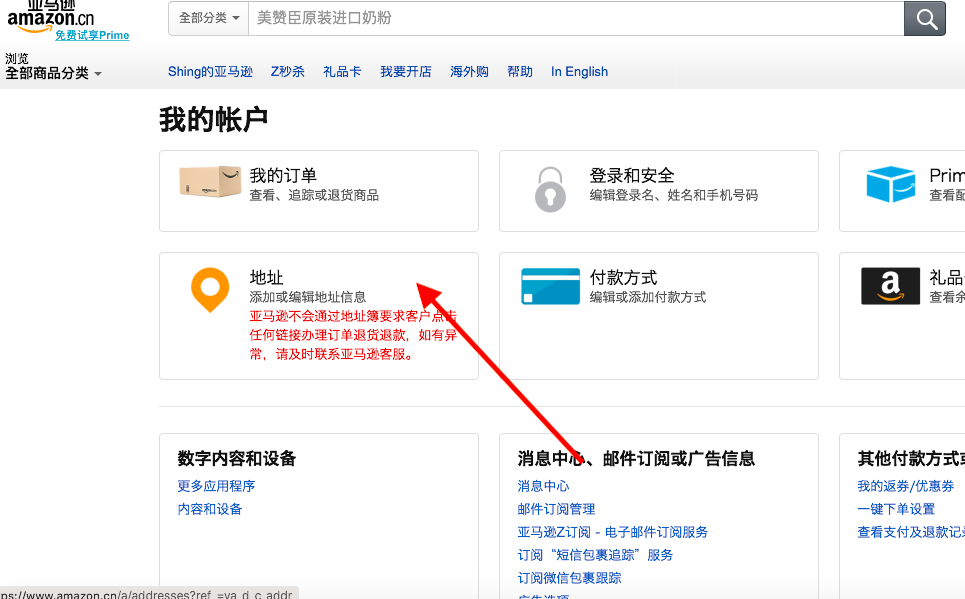Open the 内容和设备 link
This screenshot has width=965, height=599.
click(210, 509)
